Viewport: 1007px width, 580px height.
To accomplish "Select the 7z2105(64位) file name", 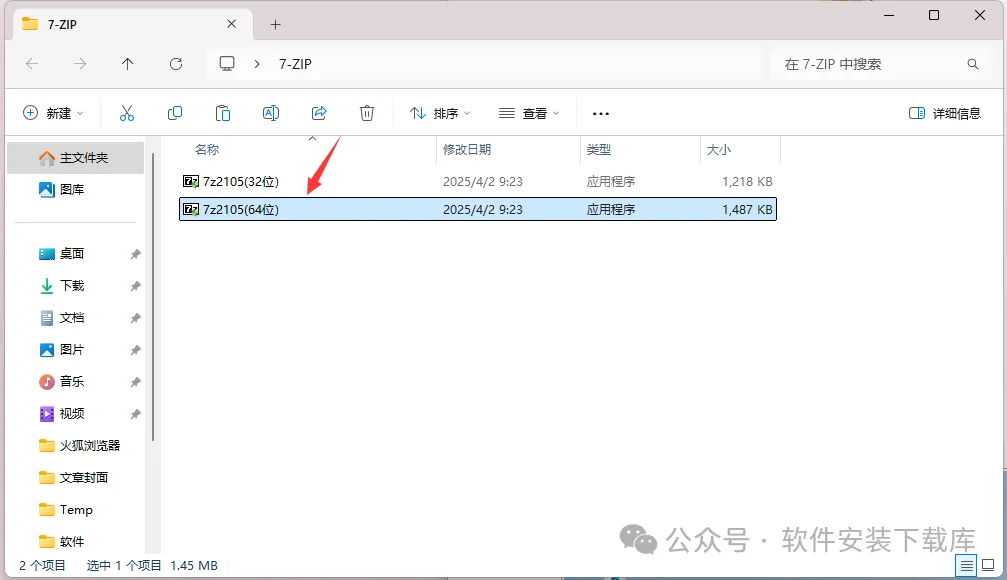I will 241,209.
